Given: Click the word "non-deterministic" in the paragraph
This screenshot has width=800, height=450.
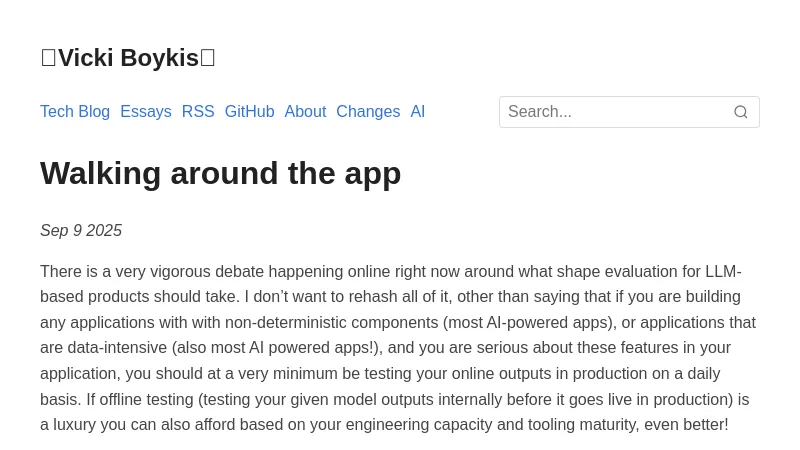Looking at the screenshot, I should [289, 323].
